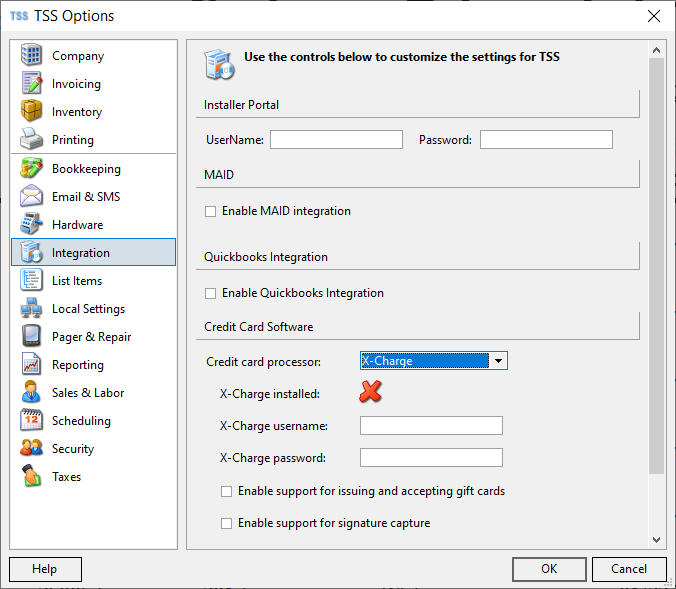Select the Email & SMS envelope icon
This screenshot has width=676, height=589.
(x=31, y=197)
